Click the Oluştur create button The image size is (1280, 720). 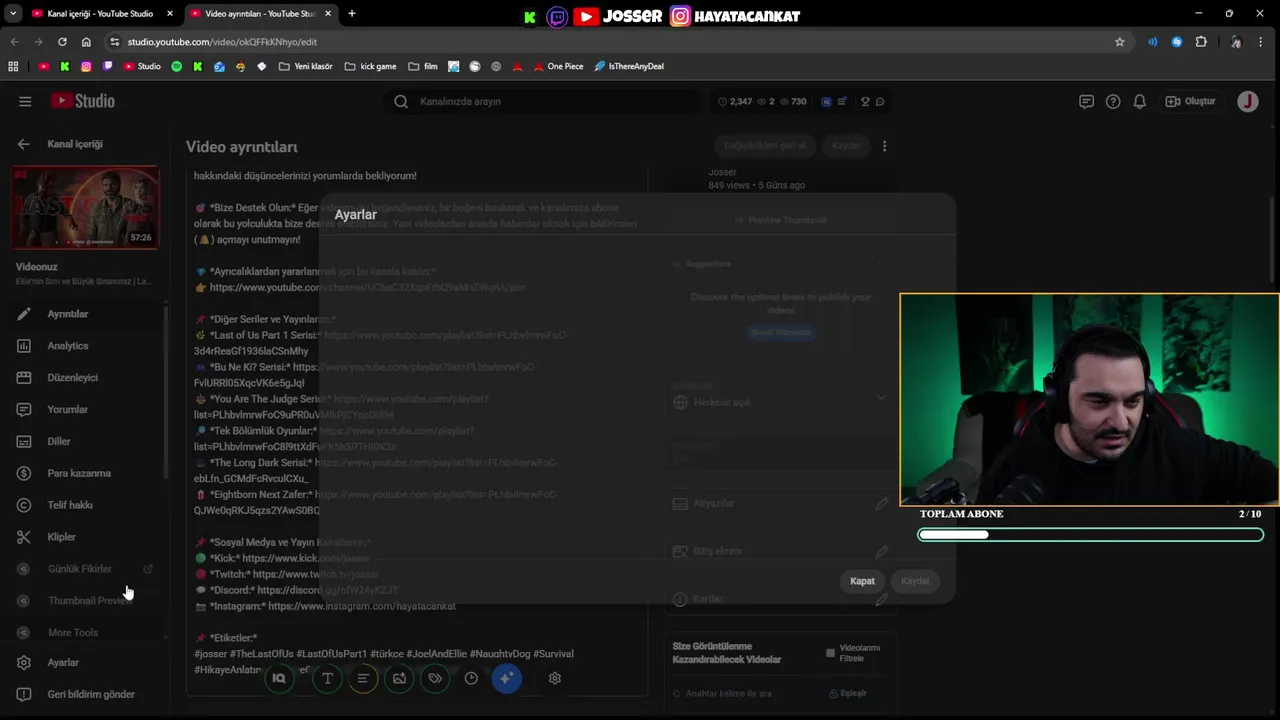tap(1191, 101)
